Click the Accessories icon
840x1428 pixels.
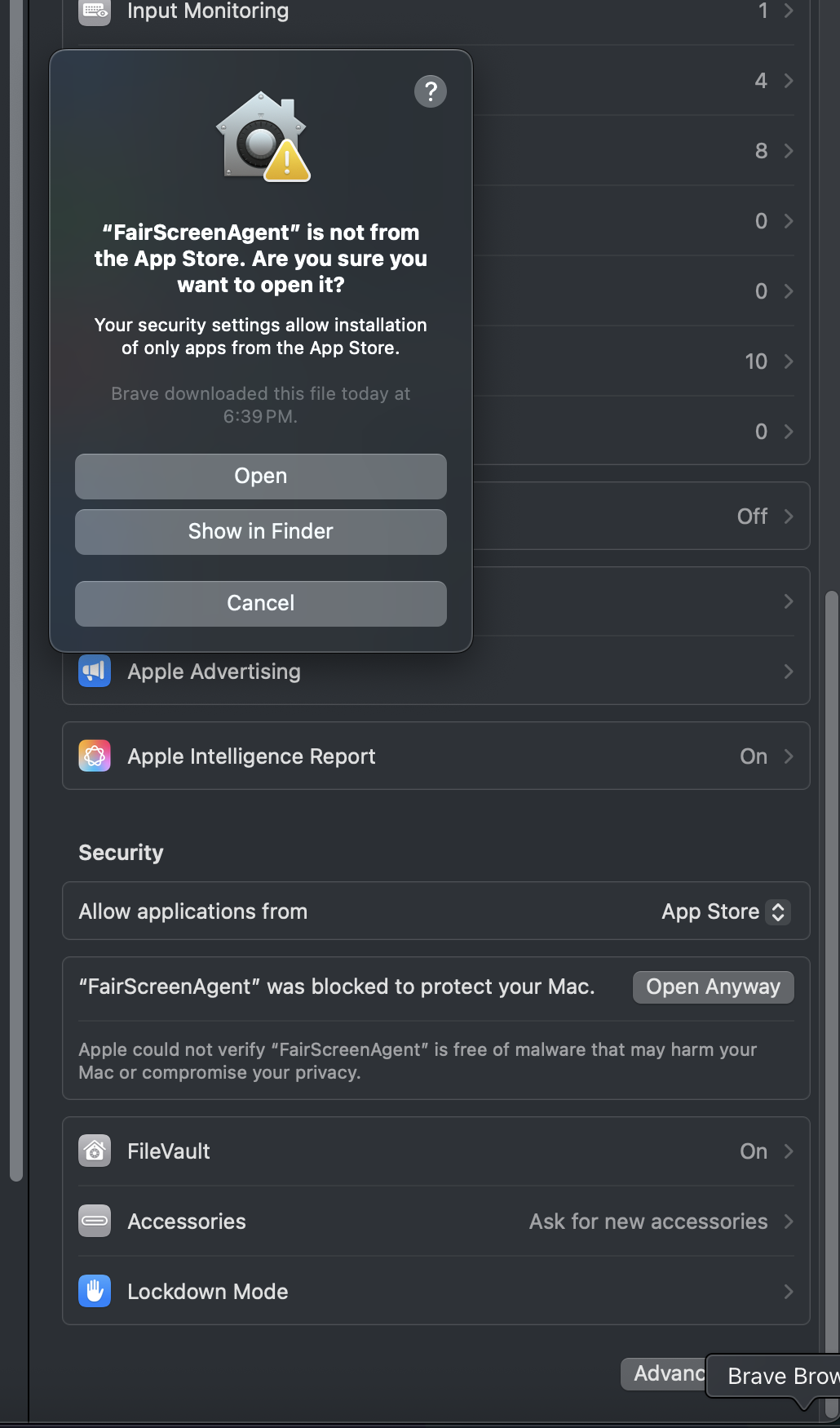pyautogui.click(x=95, y=1222)
